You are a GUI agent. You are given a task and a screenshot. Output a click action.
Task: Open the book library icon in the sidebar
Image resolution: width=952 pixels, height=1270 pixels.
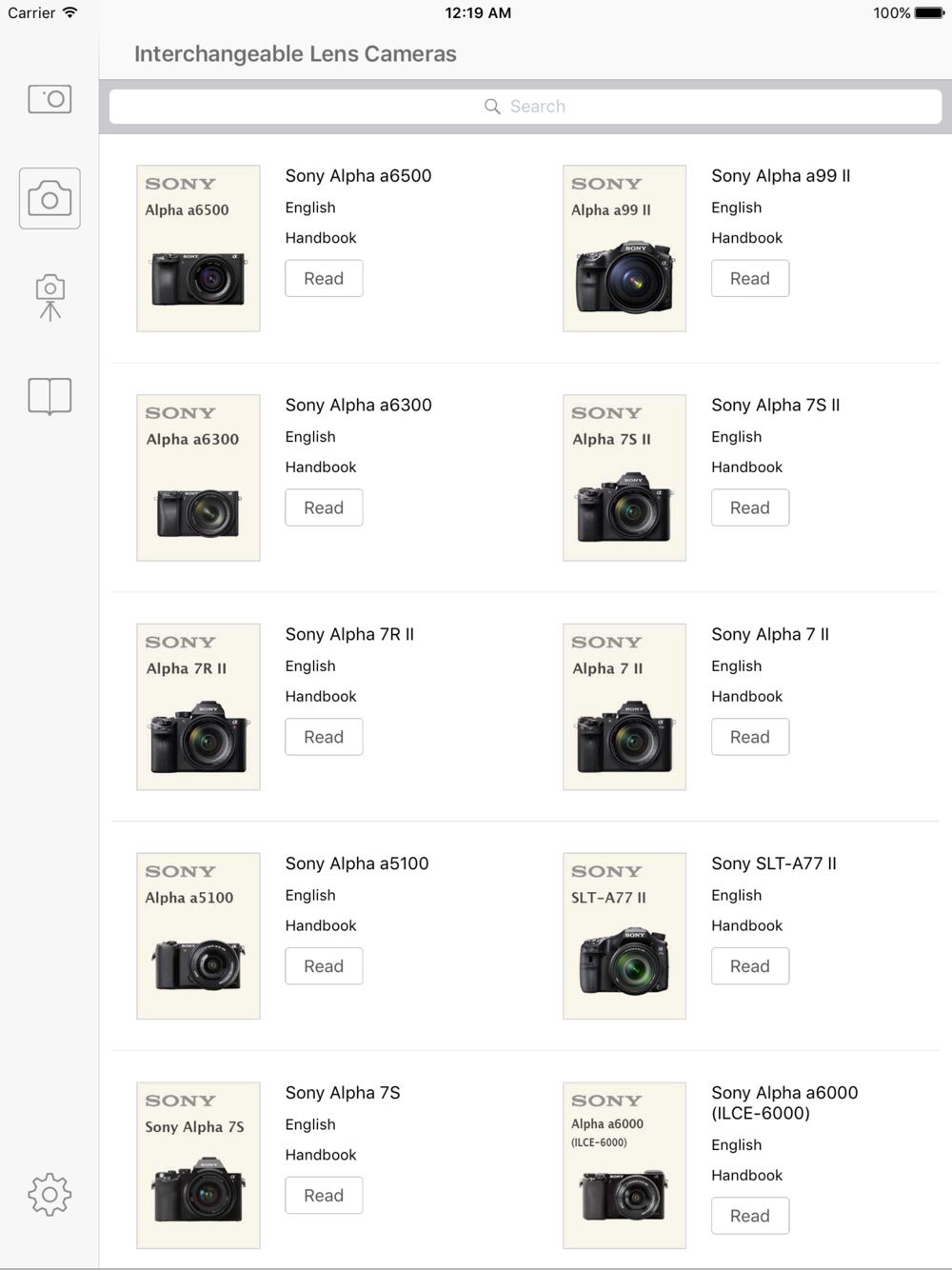click(50, 396)
